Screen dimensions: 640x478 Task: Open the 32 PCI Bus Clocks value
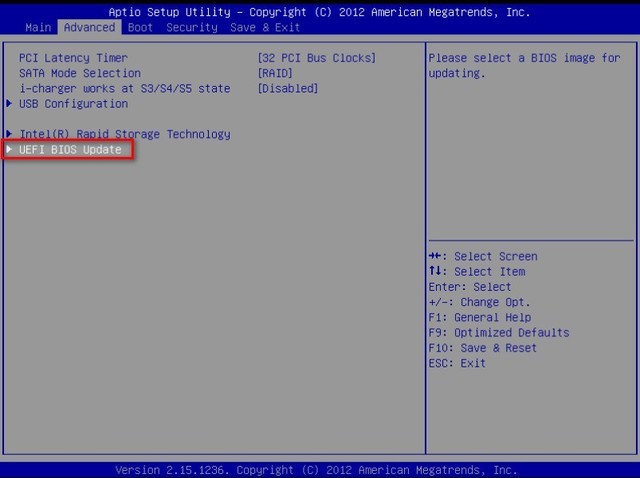[317, 58]
